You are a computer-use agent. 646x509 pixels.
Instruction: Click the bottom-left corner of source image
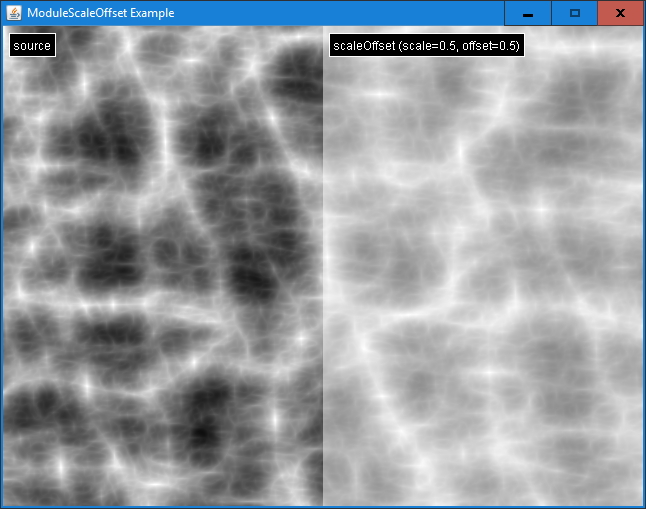[x=5, y=502]
